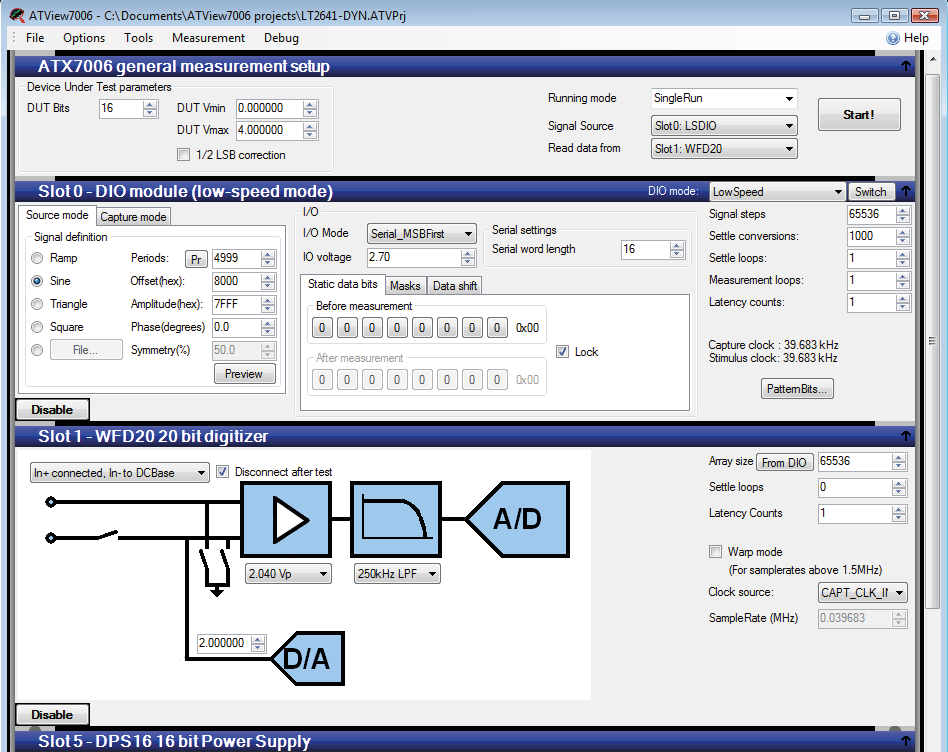Open the Running mode dropdown
This screenshot has height=752, width=948.
coord(789,99)
